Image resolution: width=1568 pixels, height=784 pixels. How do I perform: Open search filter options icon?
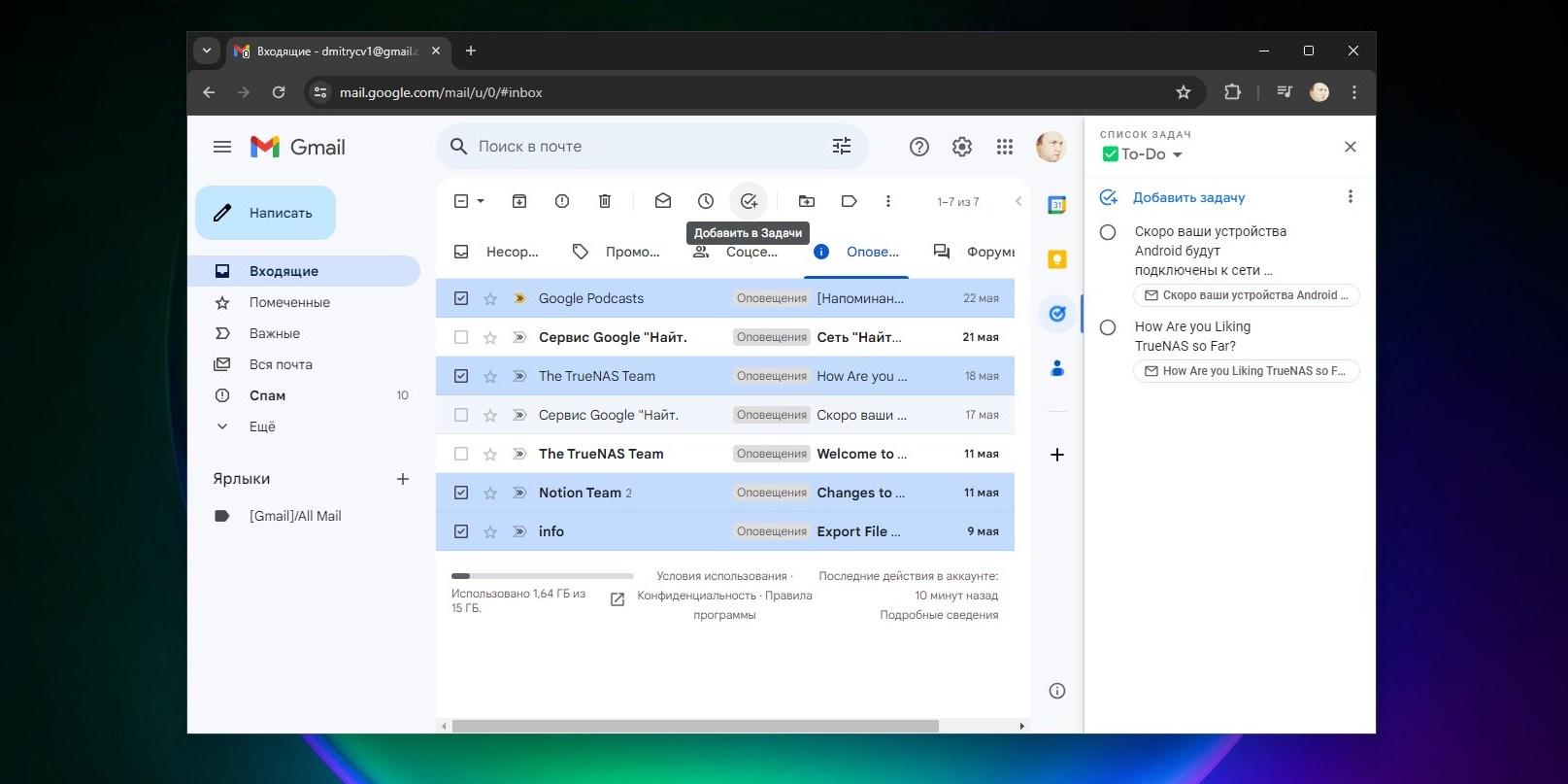tap(842, 146)
